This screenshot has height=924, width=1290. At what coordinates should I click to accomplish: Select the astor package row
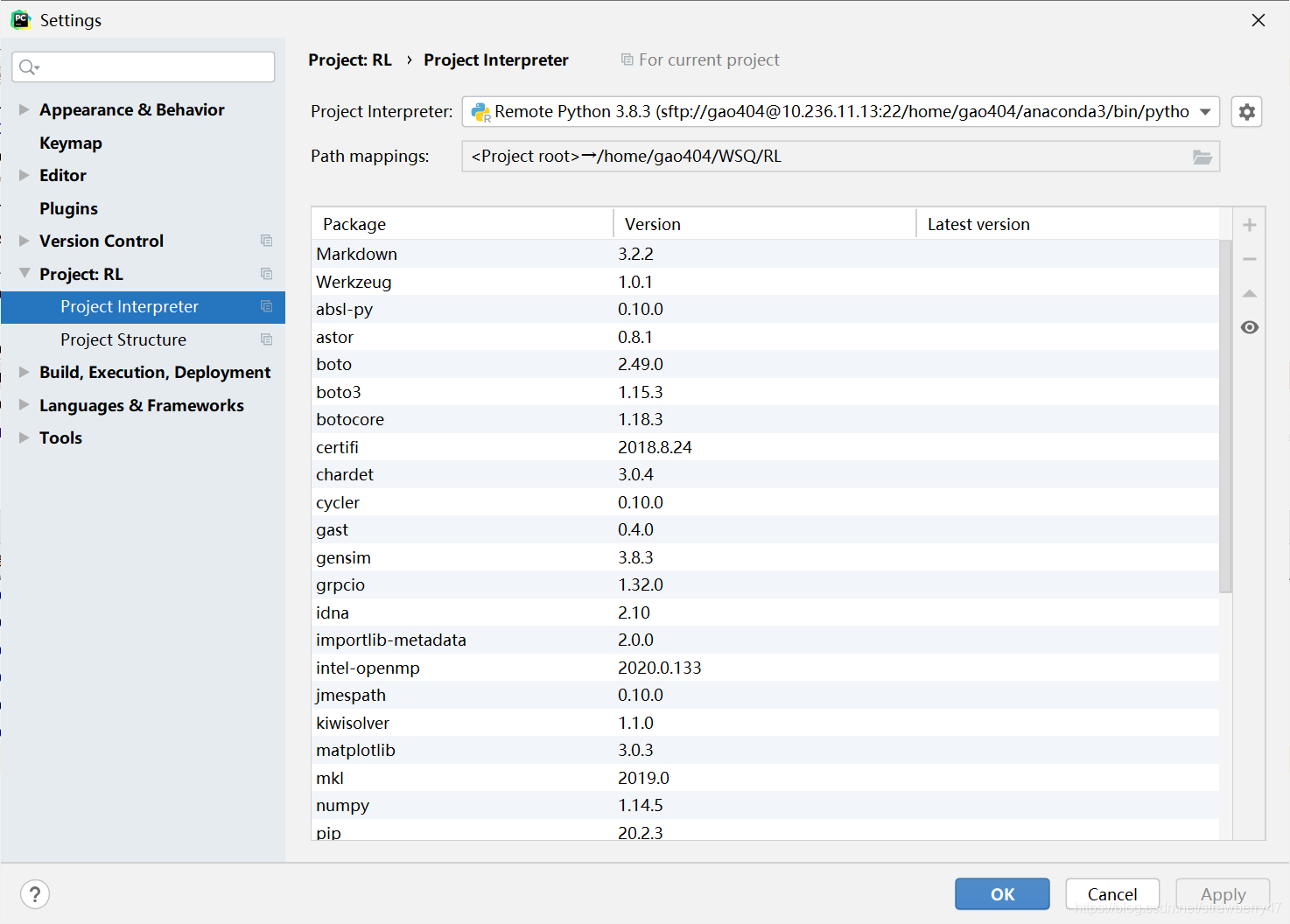click(x=765, y=337)
